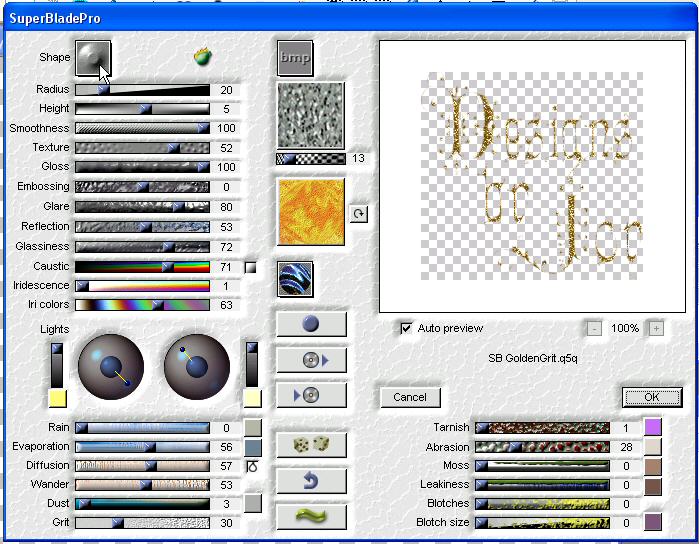Click the Iri colors slider bar
699x544 pixels.
[142, 305]
